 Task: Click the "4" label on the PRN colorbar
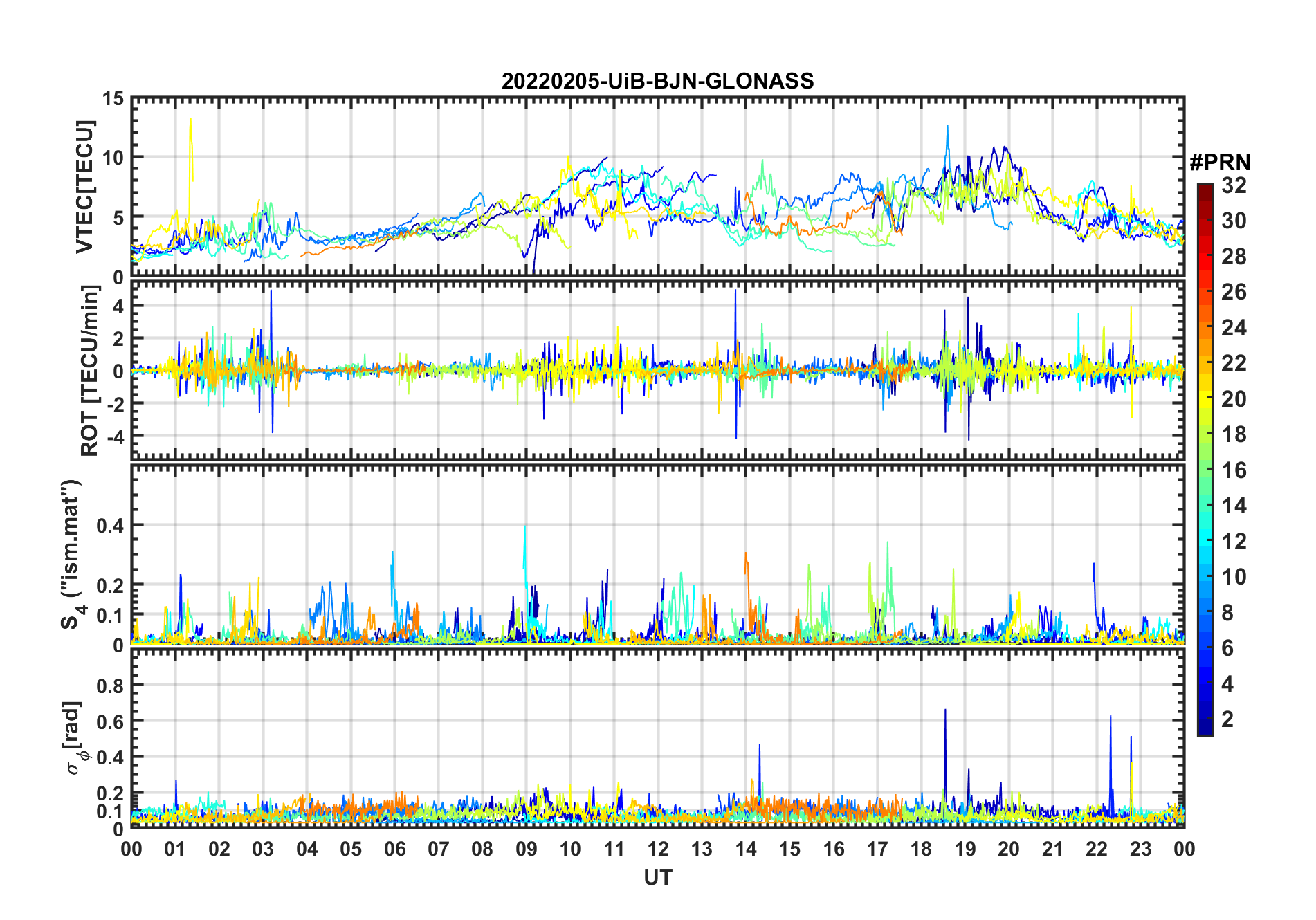point(1227,684)
